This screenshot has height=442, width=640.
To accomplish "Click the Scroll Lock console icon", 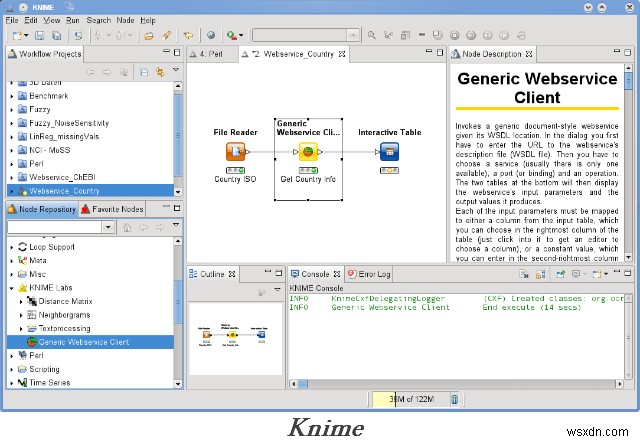I will (540, 274).
